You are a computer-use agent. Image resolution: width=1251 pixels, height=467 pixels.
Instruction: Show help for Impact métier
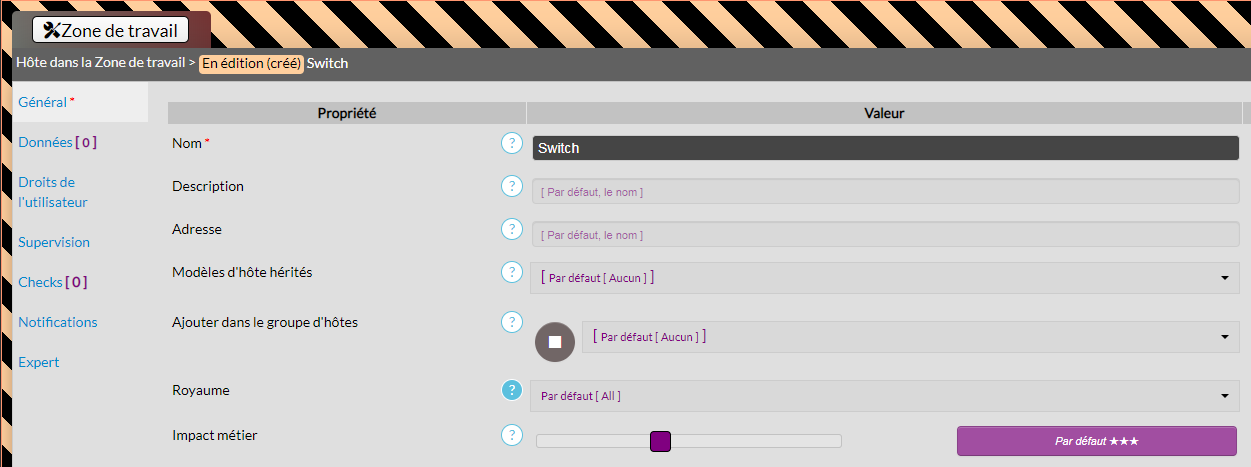512,435
